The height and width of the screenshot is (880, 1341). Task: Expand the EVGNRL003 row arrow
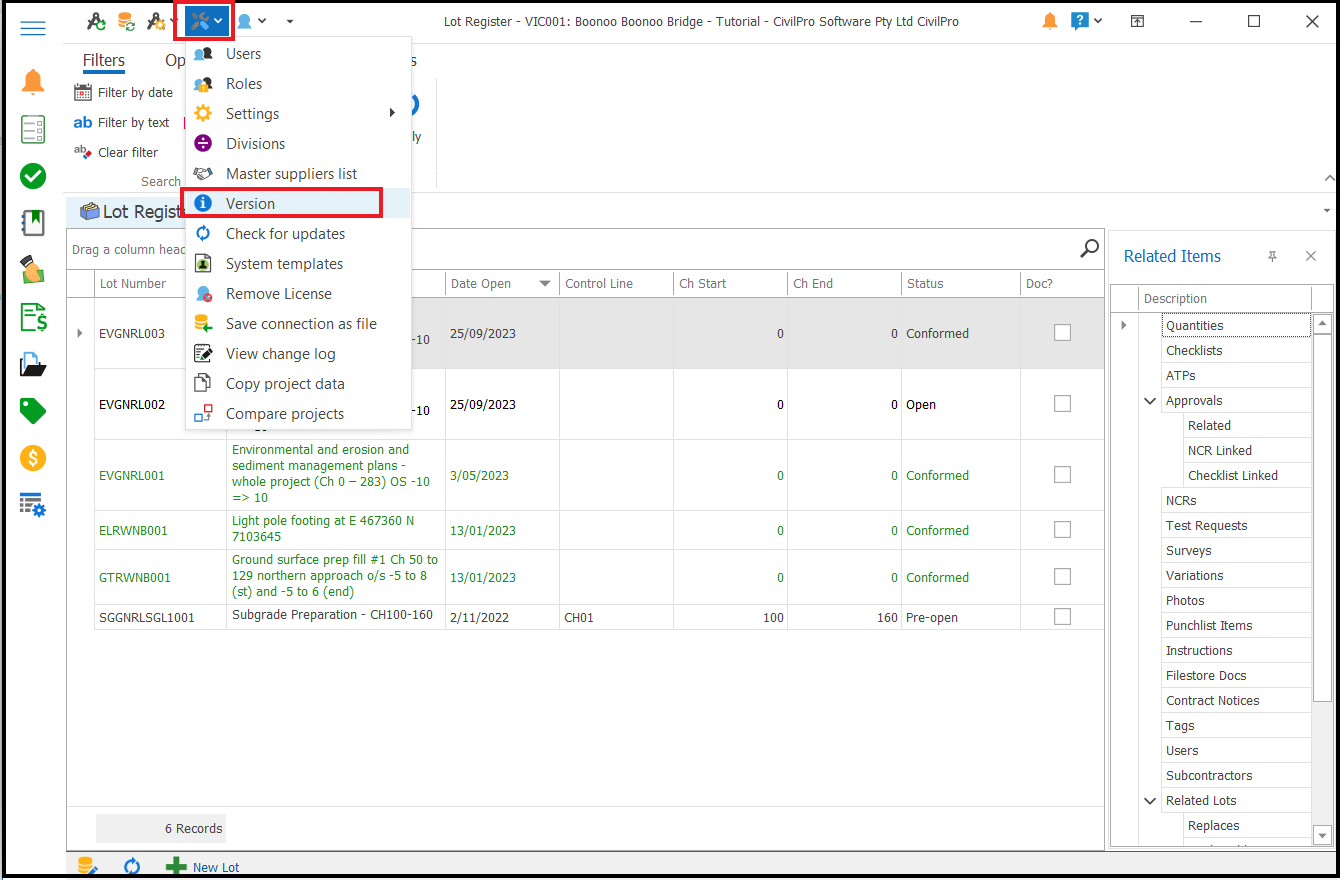point(80,333)
